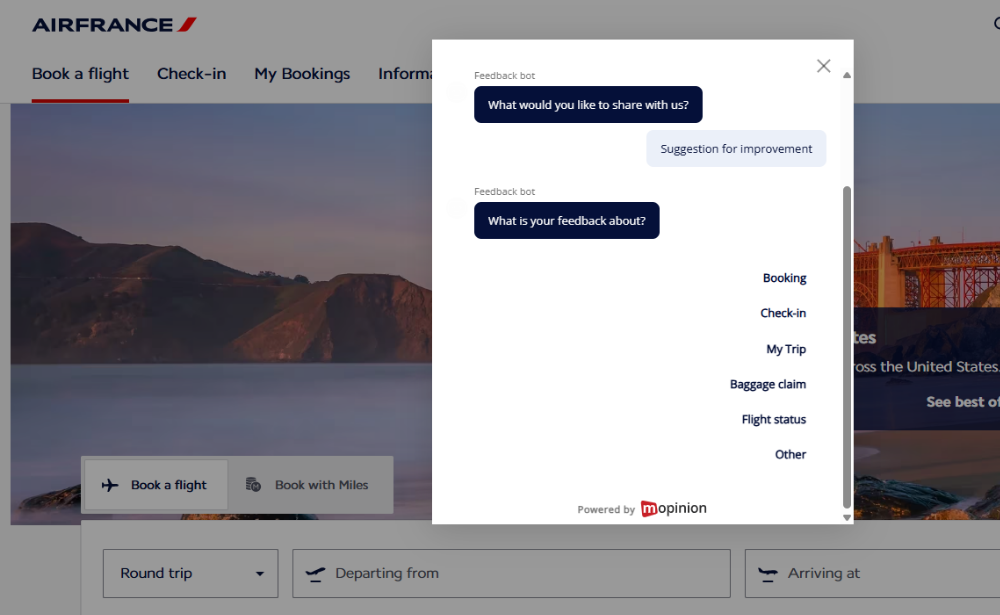The width and height of the screenshot is (1000, 615).
Task: Choose Booking as your feedback topic
Action: 785,277
